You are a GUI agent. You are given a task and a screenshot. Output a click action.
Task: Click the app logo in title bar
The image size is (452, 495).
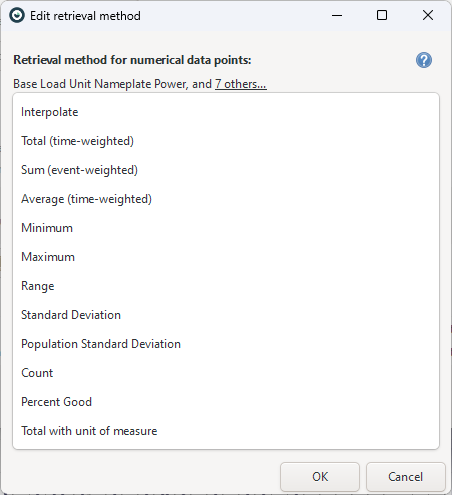pos(17,15)
